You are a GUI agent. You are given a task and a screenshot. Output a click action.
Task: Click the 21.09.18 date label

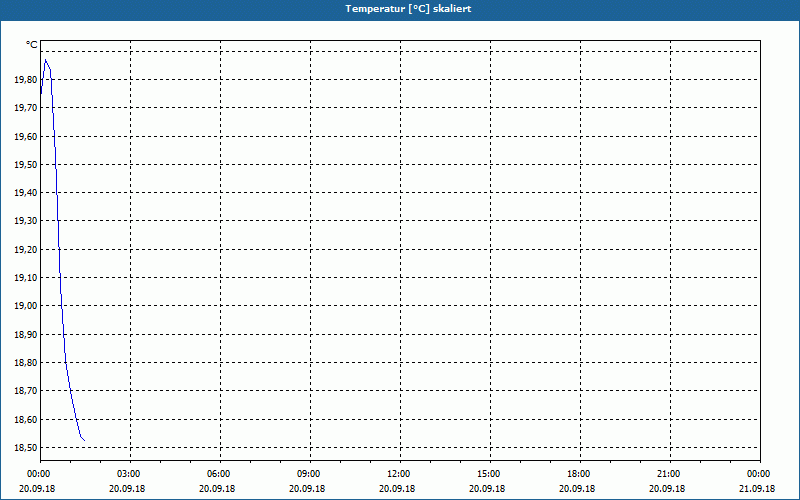coord(757,488)
